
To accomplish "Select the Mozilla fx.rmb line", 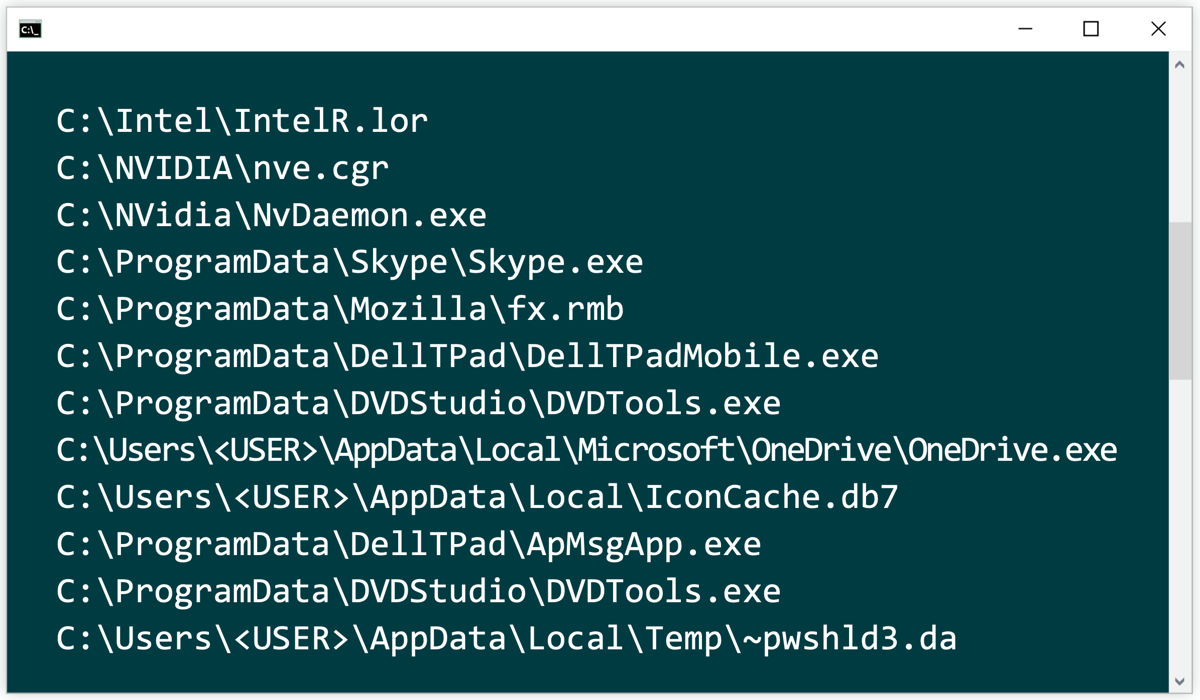I will coord(340,309).
